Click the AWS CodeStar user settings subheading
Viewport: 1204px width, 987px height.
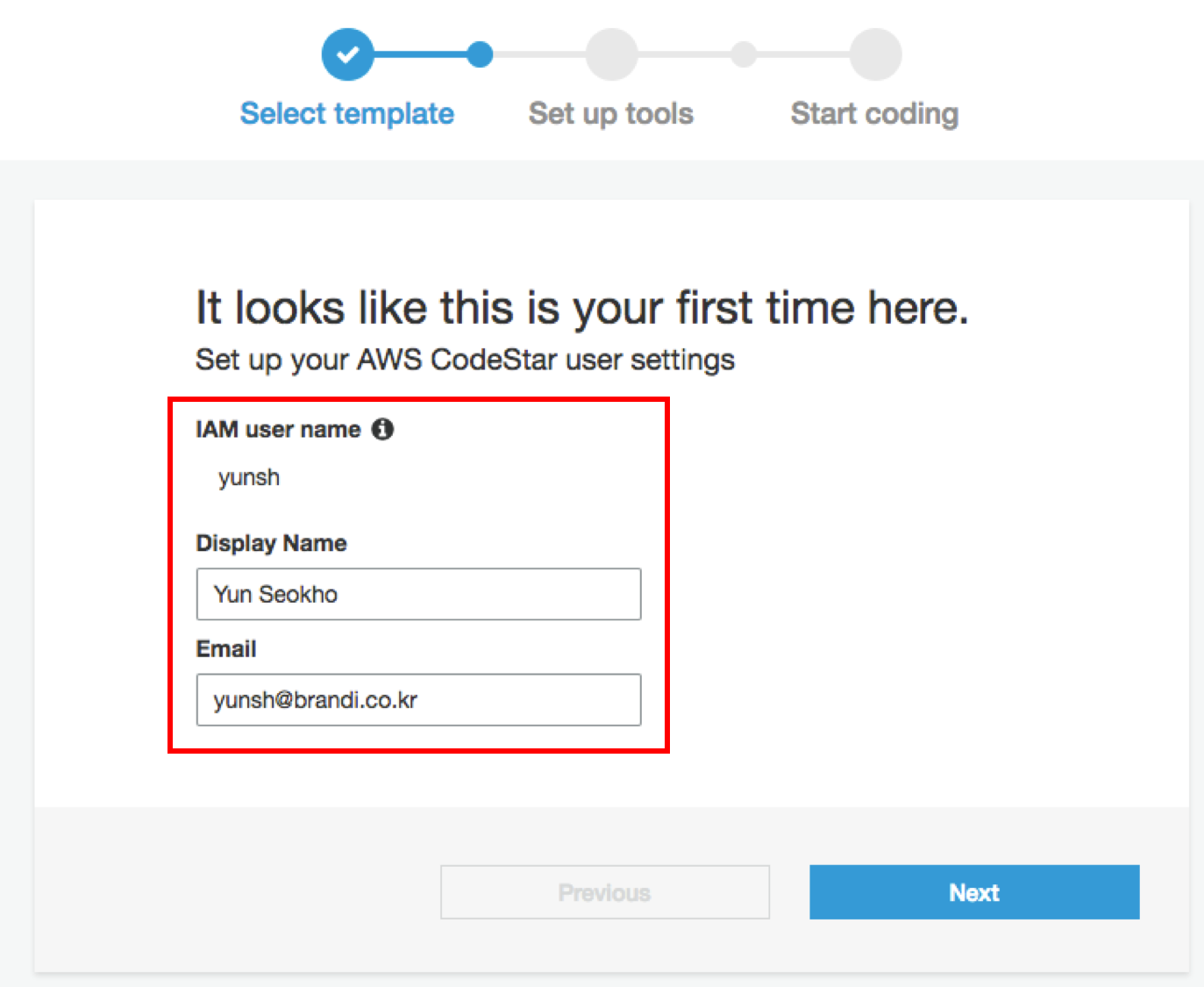(465, 360)
